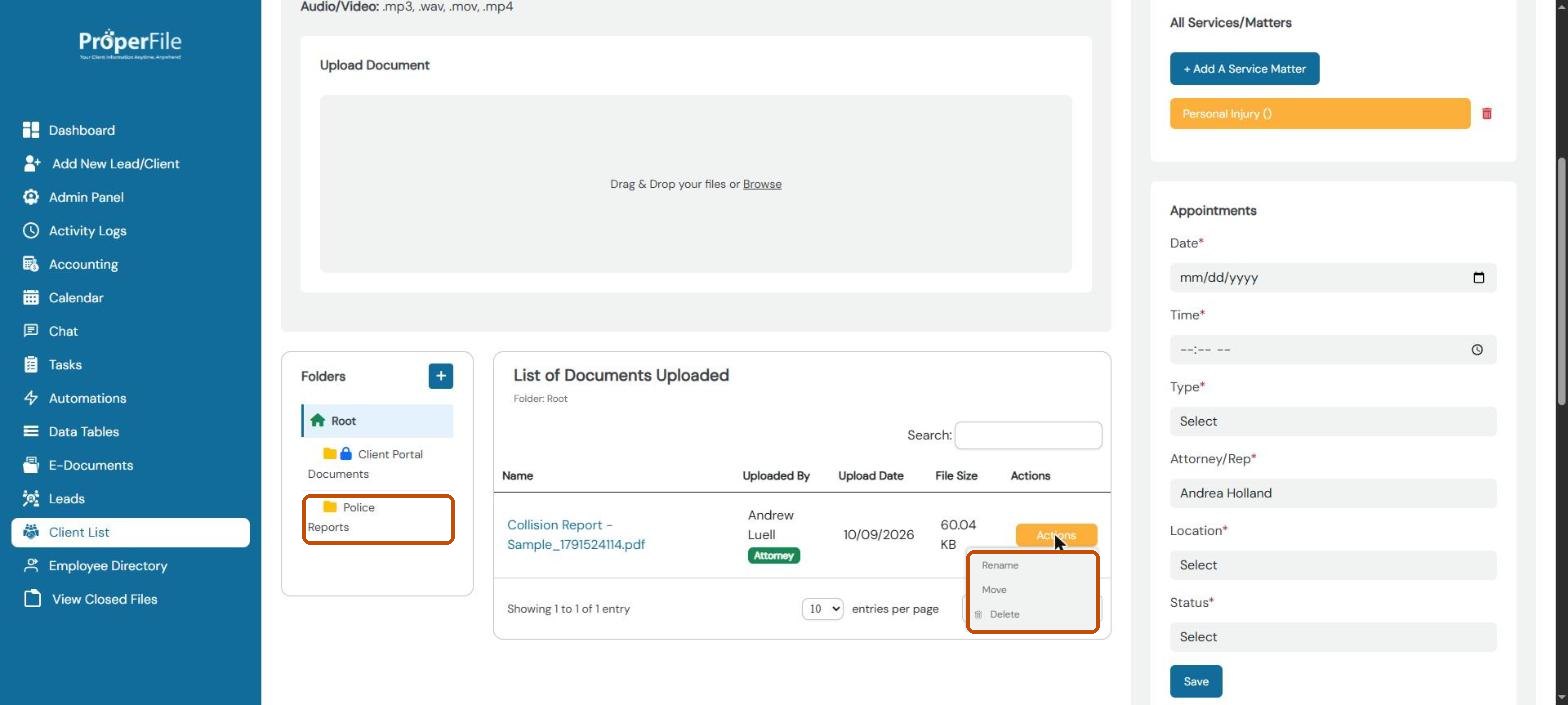Delete Personal Injury matter trash icon
Image resolution: width=1568 pixels, height=705 pixels.
click(1487, 114)
